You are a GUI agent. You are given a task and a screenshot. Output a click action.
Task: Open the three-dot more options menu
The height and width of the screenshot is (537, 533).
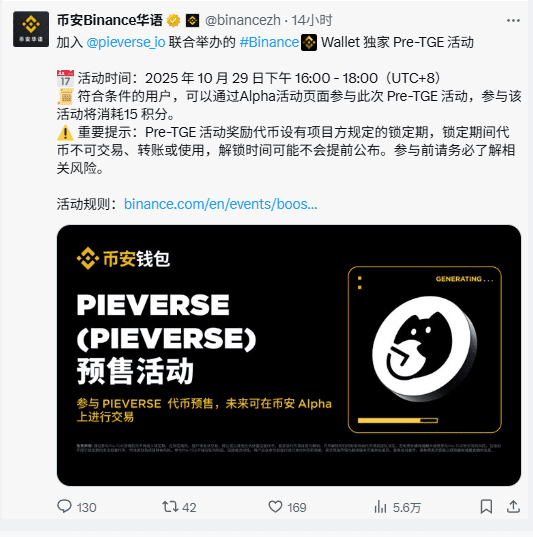pos(513,21)
